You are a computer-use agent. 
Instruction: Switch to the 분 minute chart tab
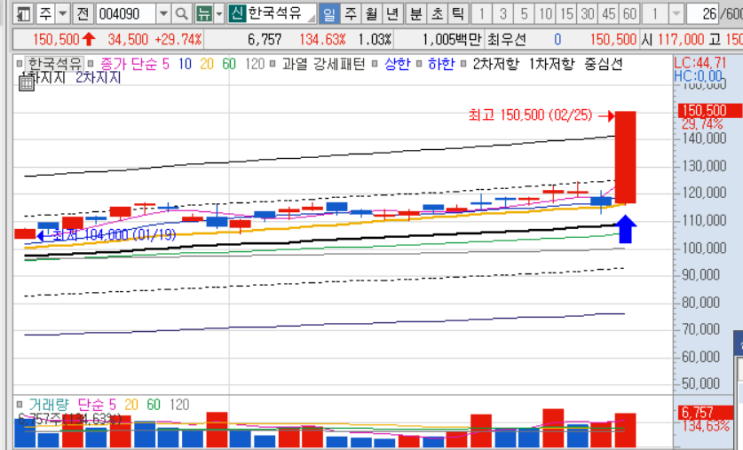tap(416, 14)
